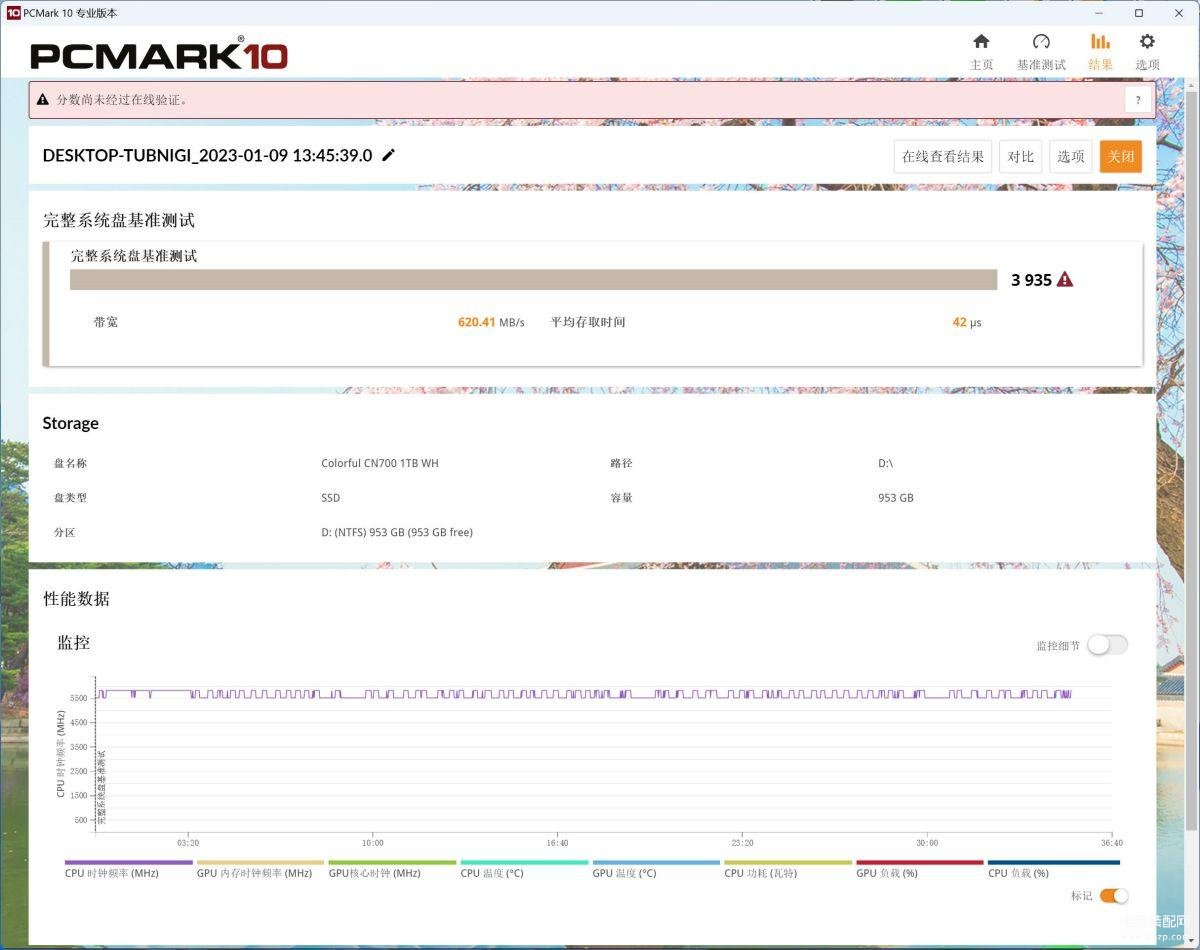
Task: Click the 带宽 label
Action: point(106,322)
